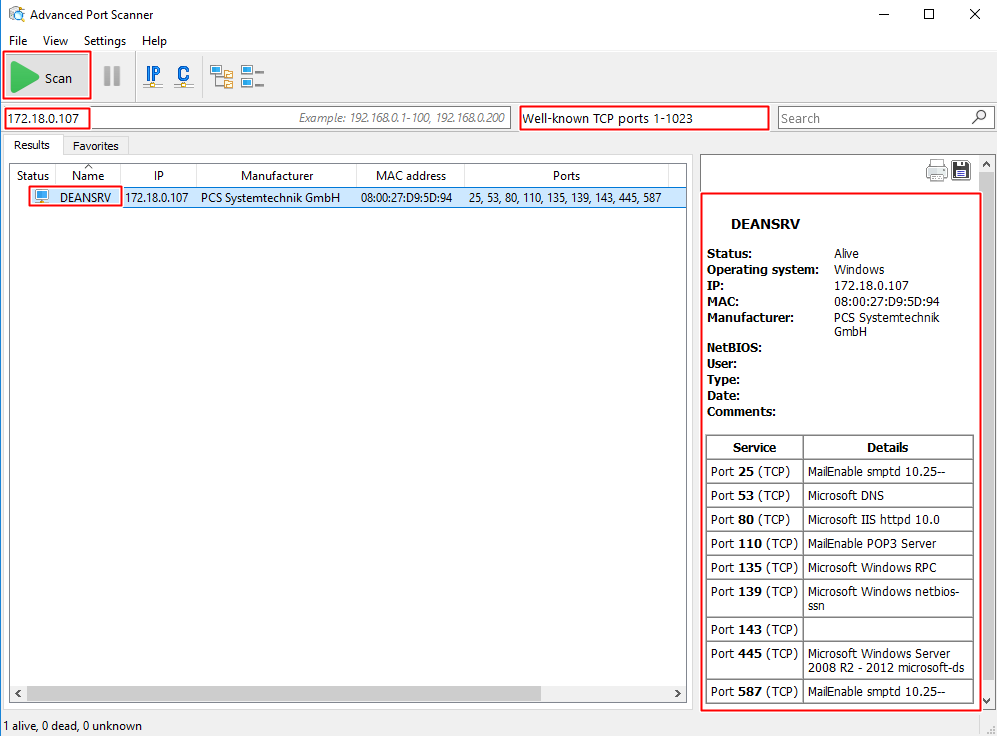The width and height of the screenshot is (997, 736).
Task: Open the View menu
Action: (55, 41)
